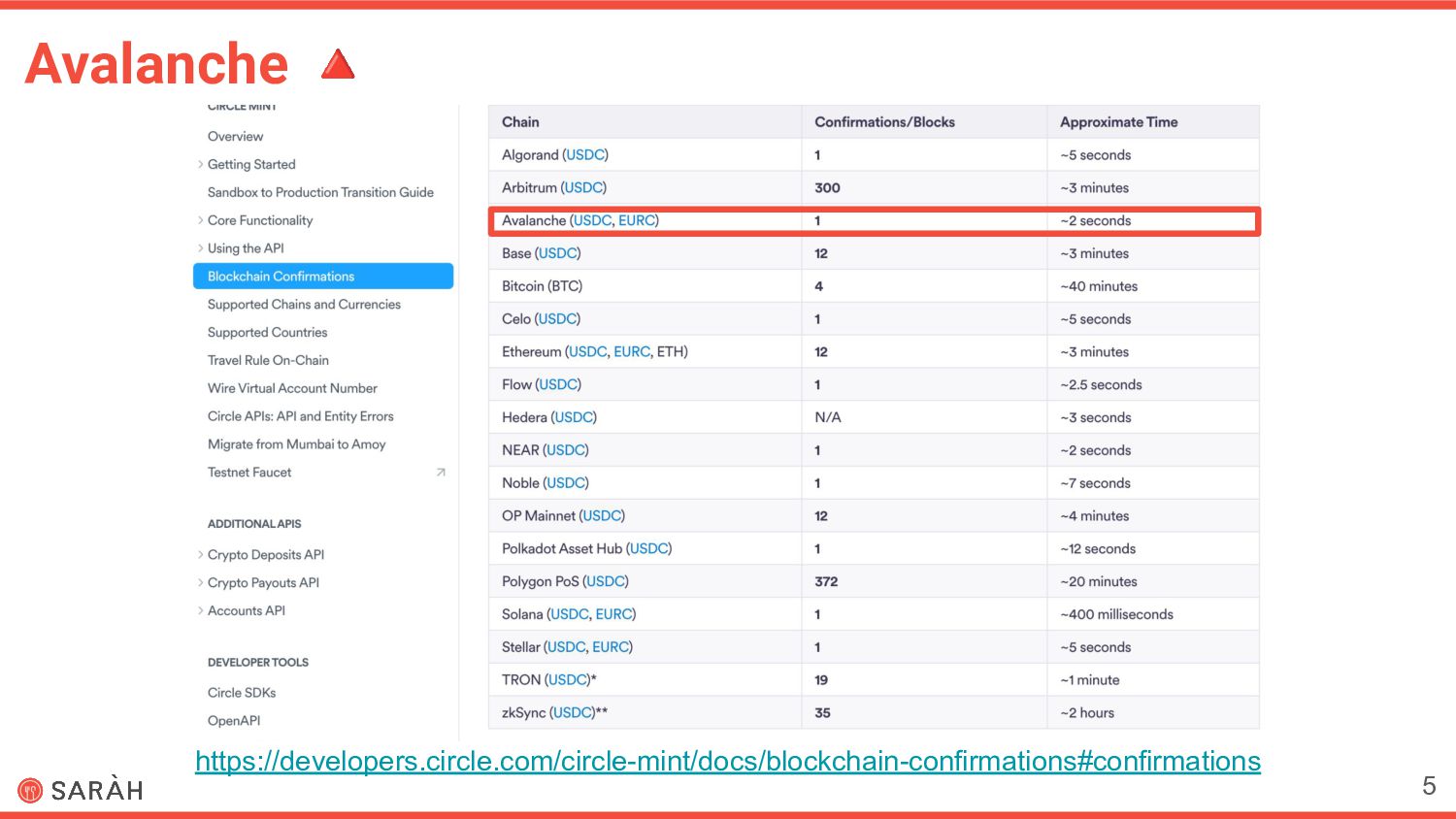The width and height of the screenshot is (1456, 819).
Task: Click the Developer Tools section heading
Action: coord(258,663)
